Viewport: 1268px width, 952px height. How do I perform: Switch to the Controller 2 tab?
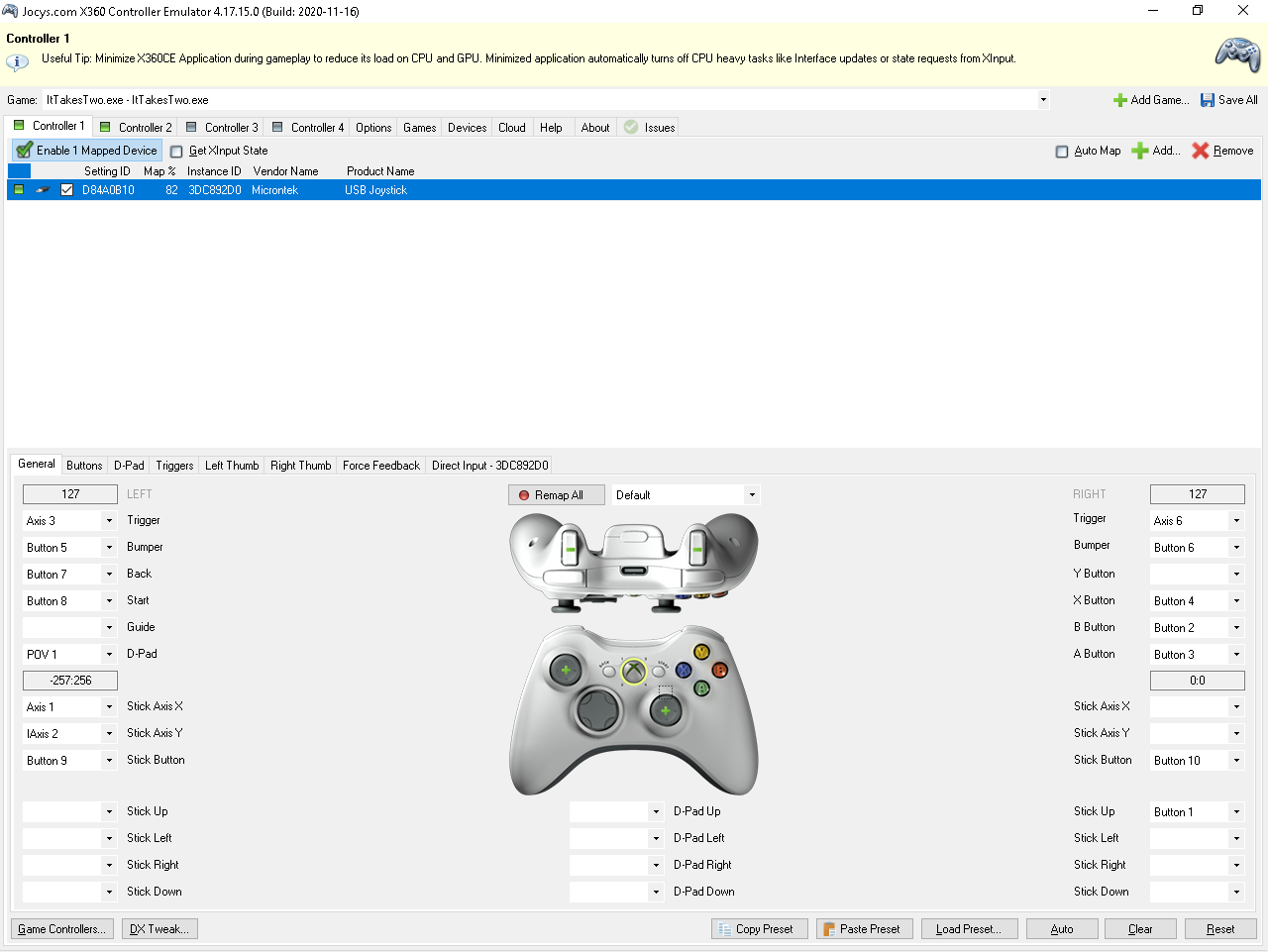click(x=136, y=128)
